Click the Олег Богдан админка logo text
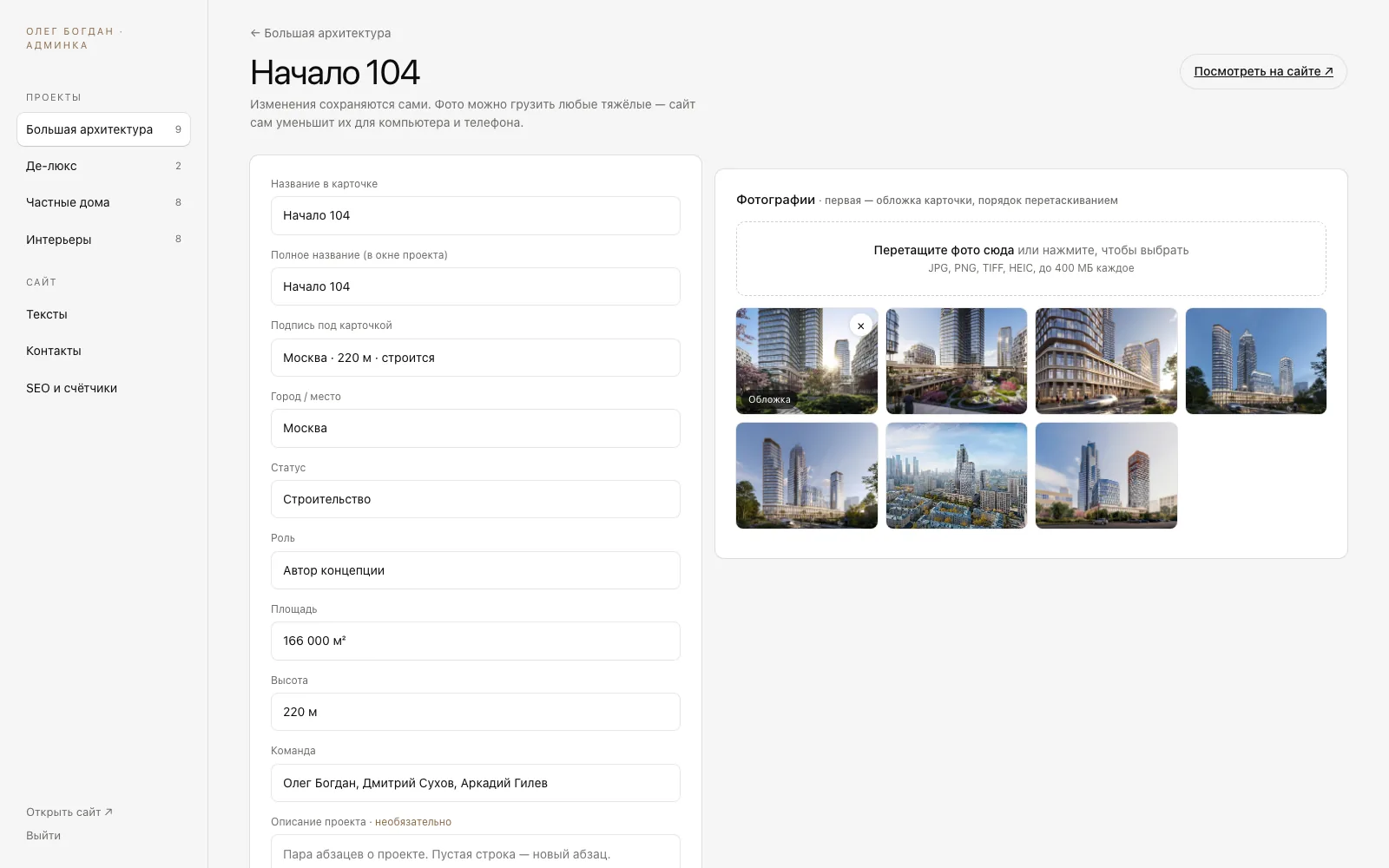The width and height of the screenshot is (1389, 868). tap(74, 38)
